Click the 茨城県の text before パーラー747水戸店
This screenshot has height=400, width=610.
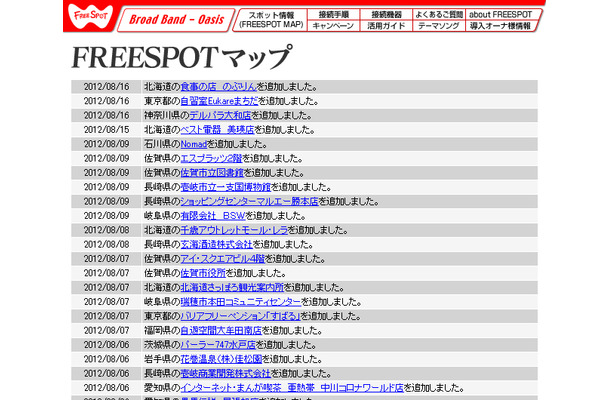point(162,345)
